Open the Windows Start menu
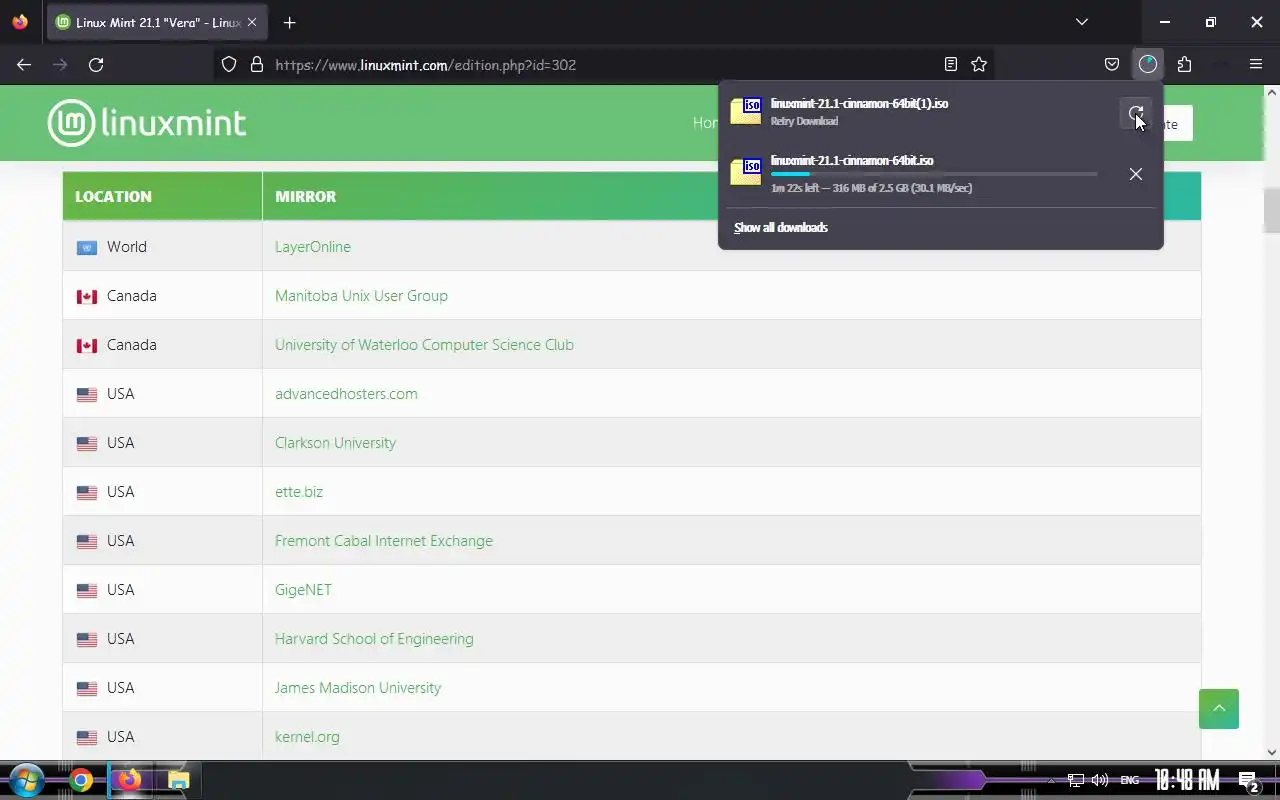 pyautogui.click(x=27, y=780)
